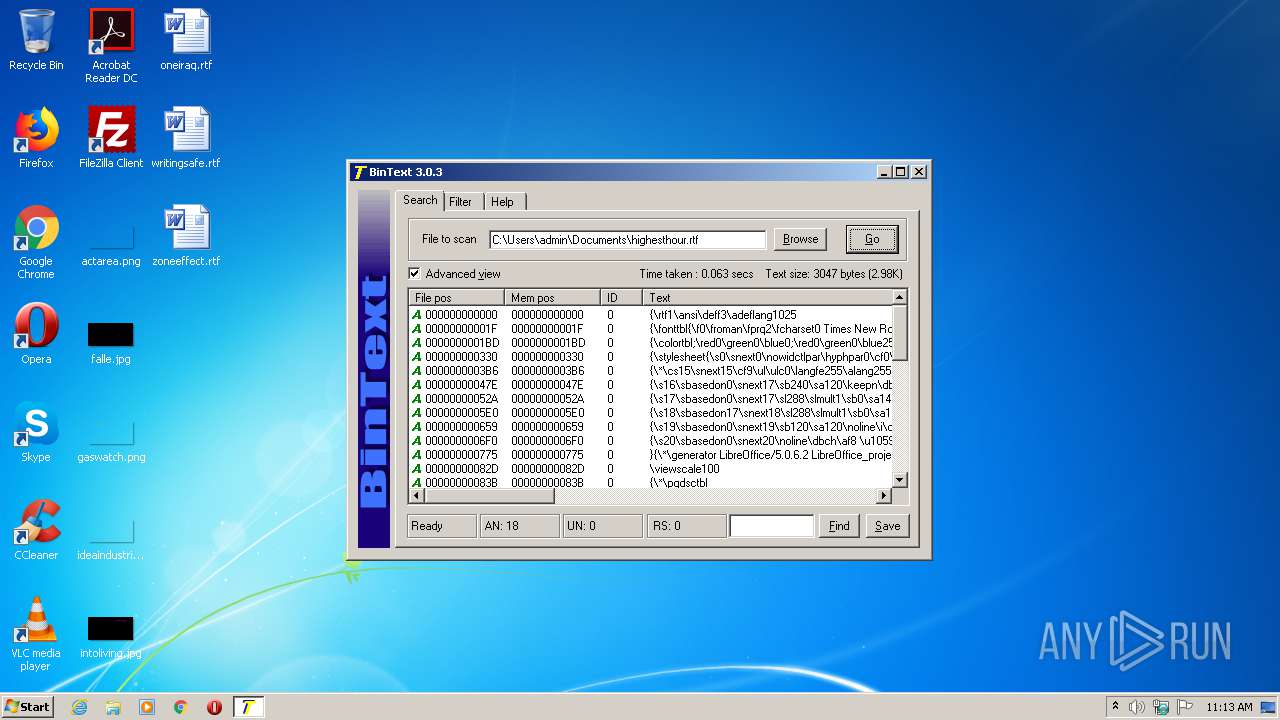1280x720 pixels.
Task: Select row with file pos 00000000052A
Action: (x=651, y=399)
